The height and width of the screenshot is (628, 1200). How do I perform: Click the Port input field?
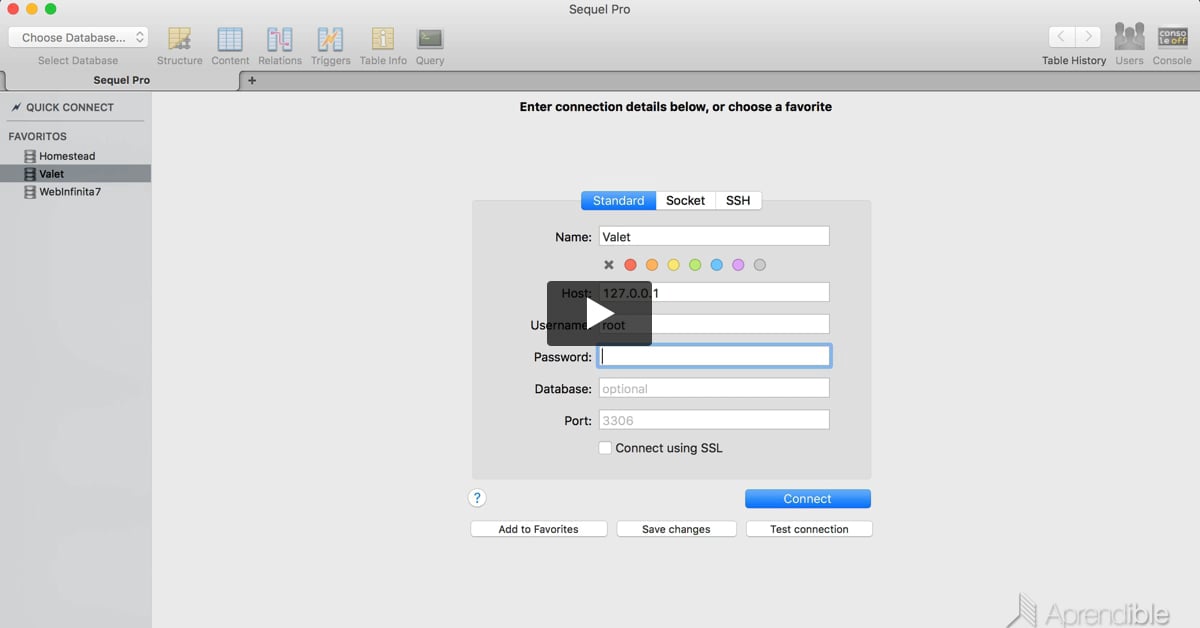(x=714, y=420)
